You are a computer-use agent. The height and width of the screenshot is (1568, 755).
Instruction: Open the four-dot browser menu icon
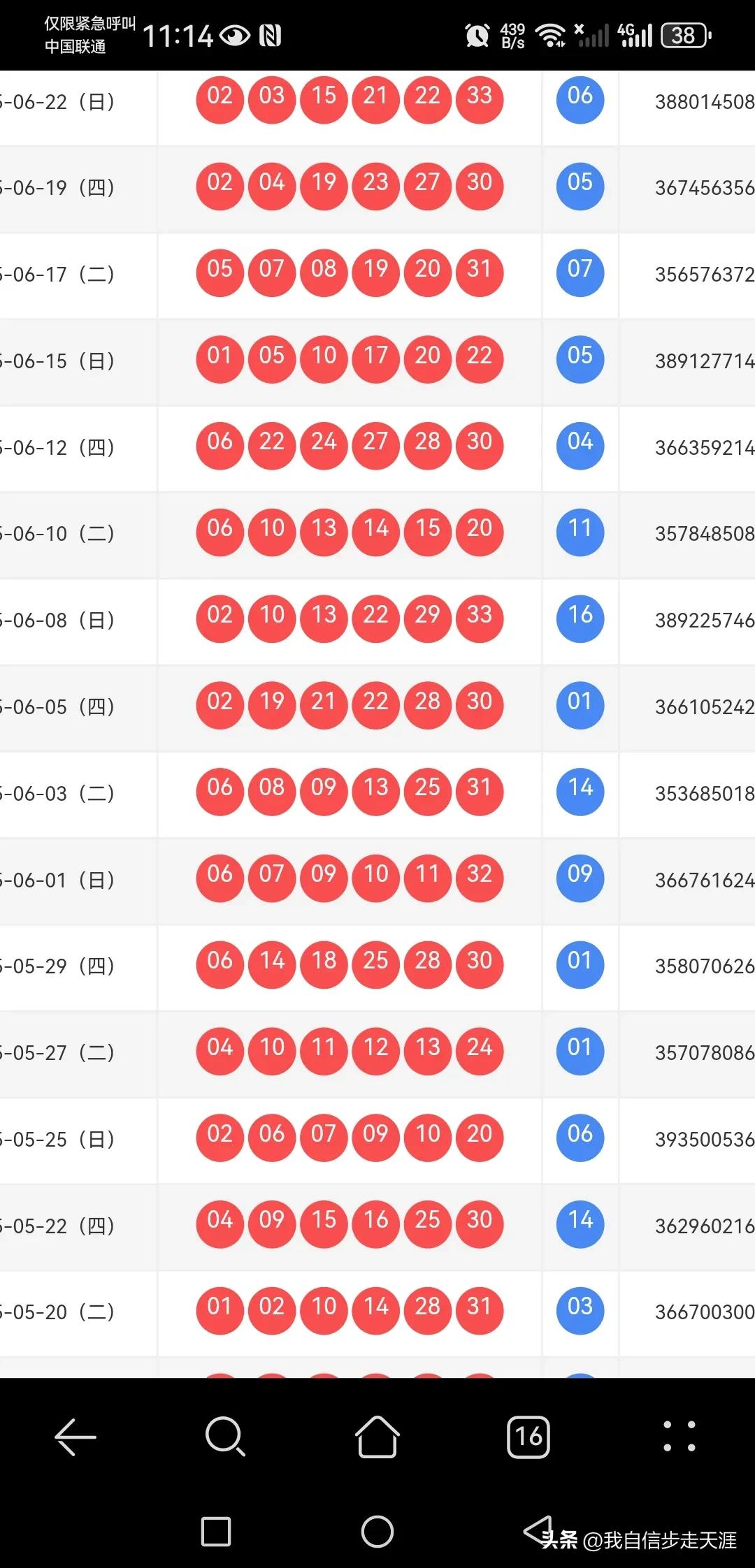(x=679, y=1437)
